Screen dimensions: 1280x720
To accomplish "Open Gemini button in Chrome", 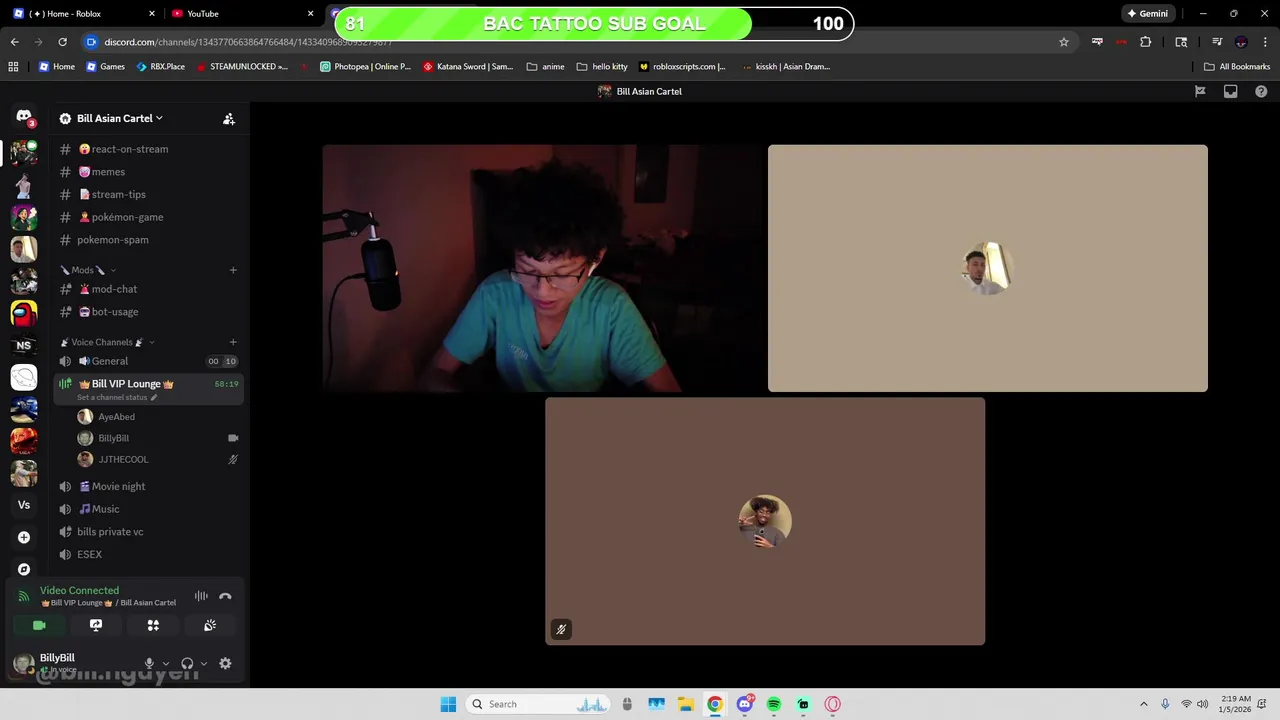I will (x=1148, y=14).
